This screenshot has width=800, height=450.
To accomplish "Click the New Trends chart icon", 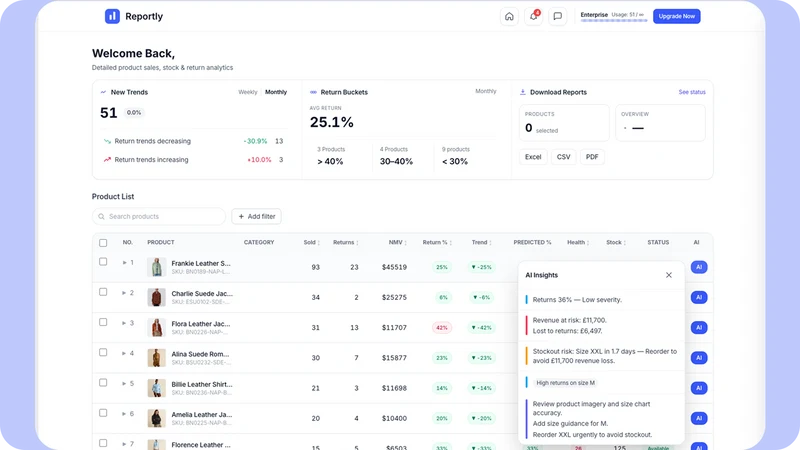I will [104, 92].
